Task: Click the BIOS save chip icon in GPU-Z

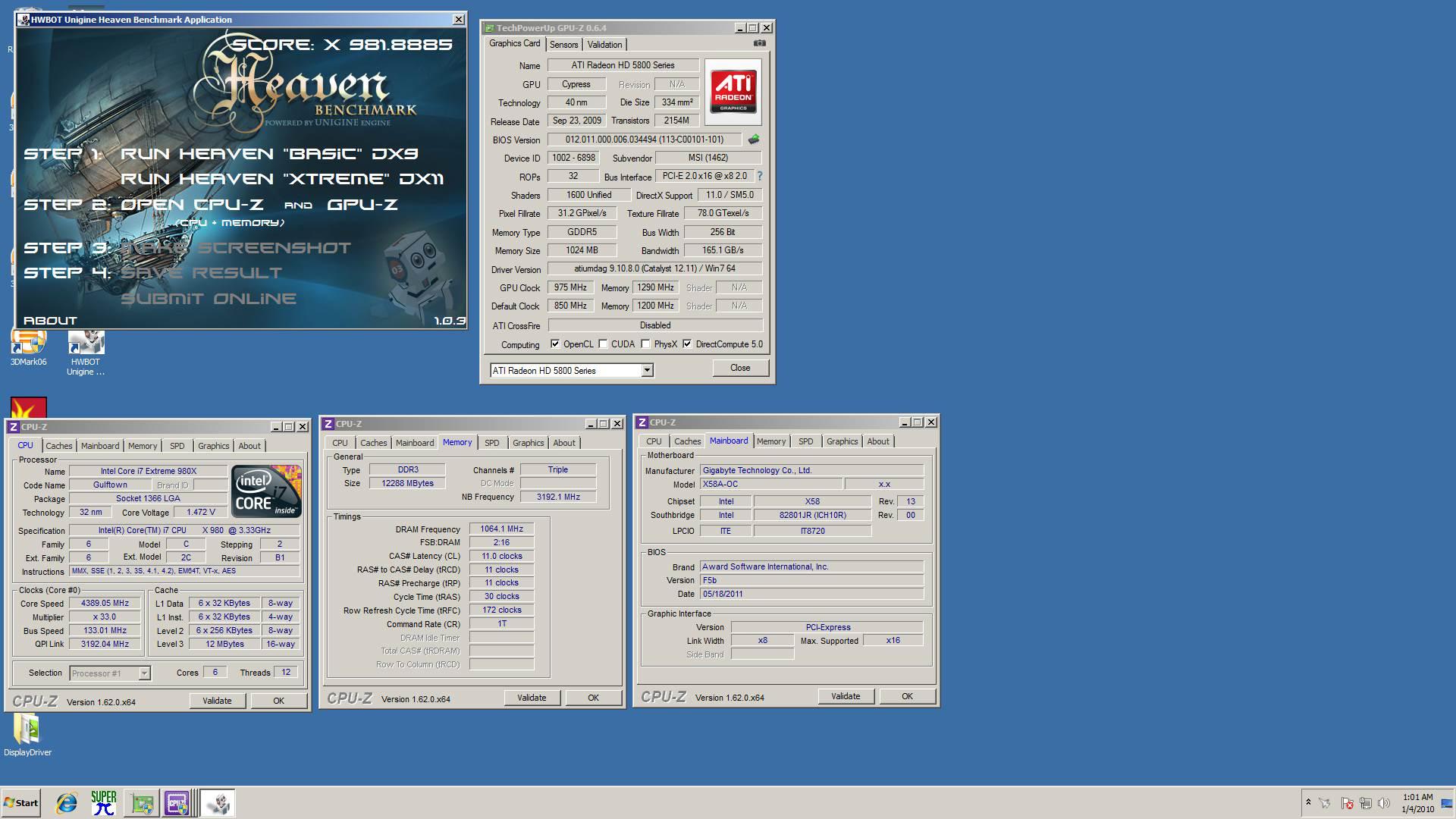Action: tap(753, 140)
